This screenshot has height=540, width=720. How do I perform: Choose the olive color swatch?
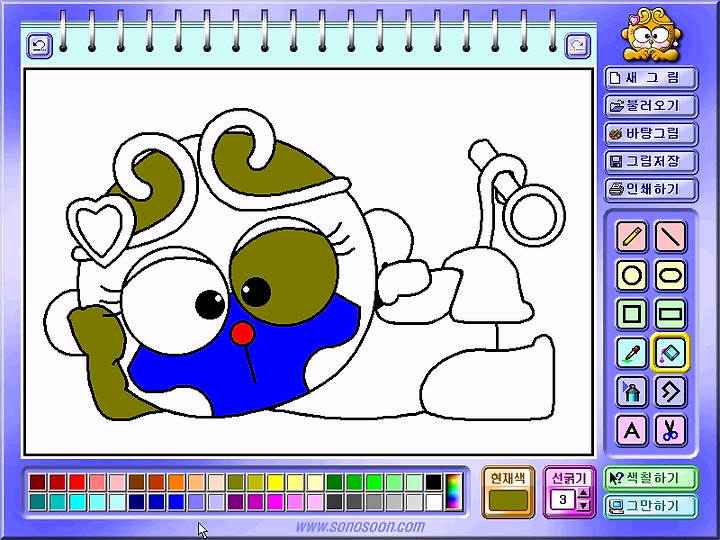(x=236, y=482)
